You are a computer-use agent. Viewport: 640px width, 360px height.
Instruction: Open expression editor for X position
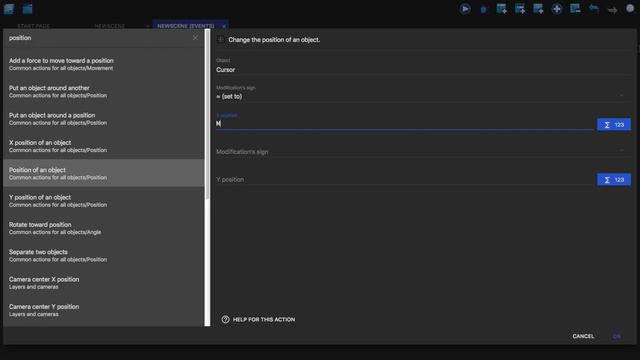point(614,124)
